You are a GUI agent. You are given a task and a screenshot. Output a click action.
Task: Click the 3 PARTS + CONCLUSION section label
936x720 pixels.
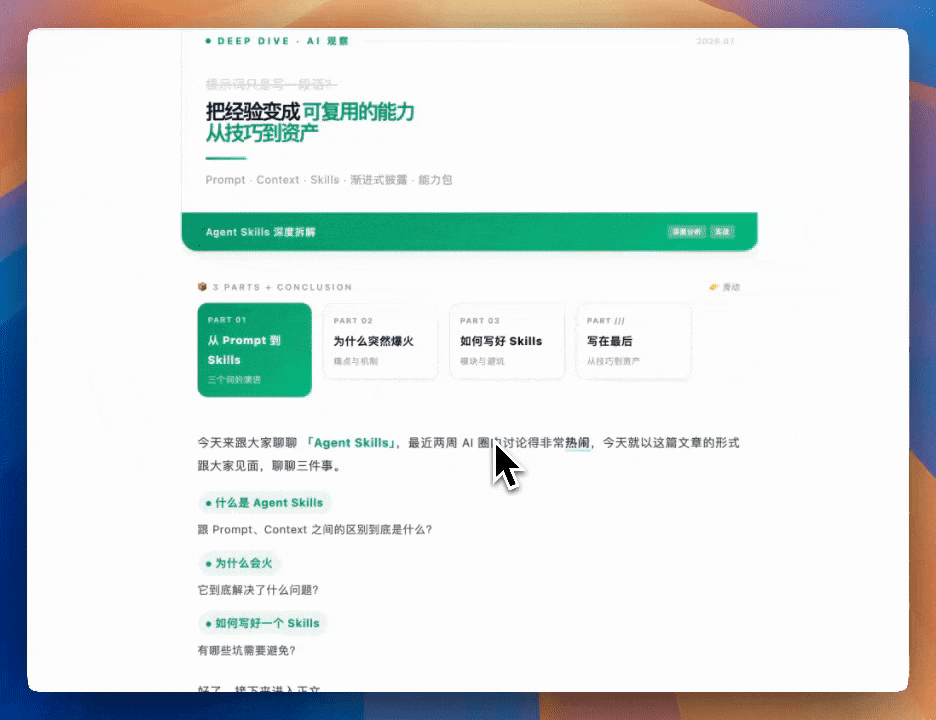click(x=282, y=287)
